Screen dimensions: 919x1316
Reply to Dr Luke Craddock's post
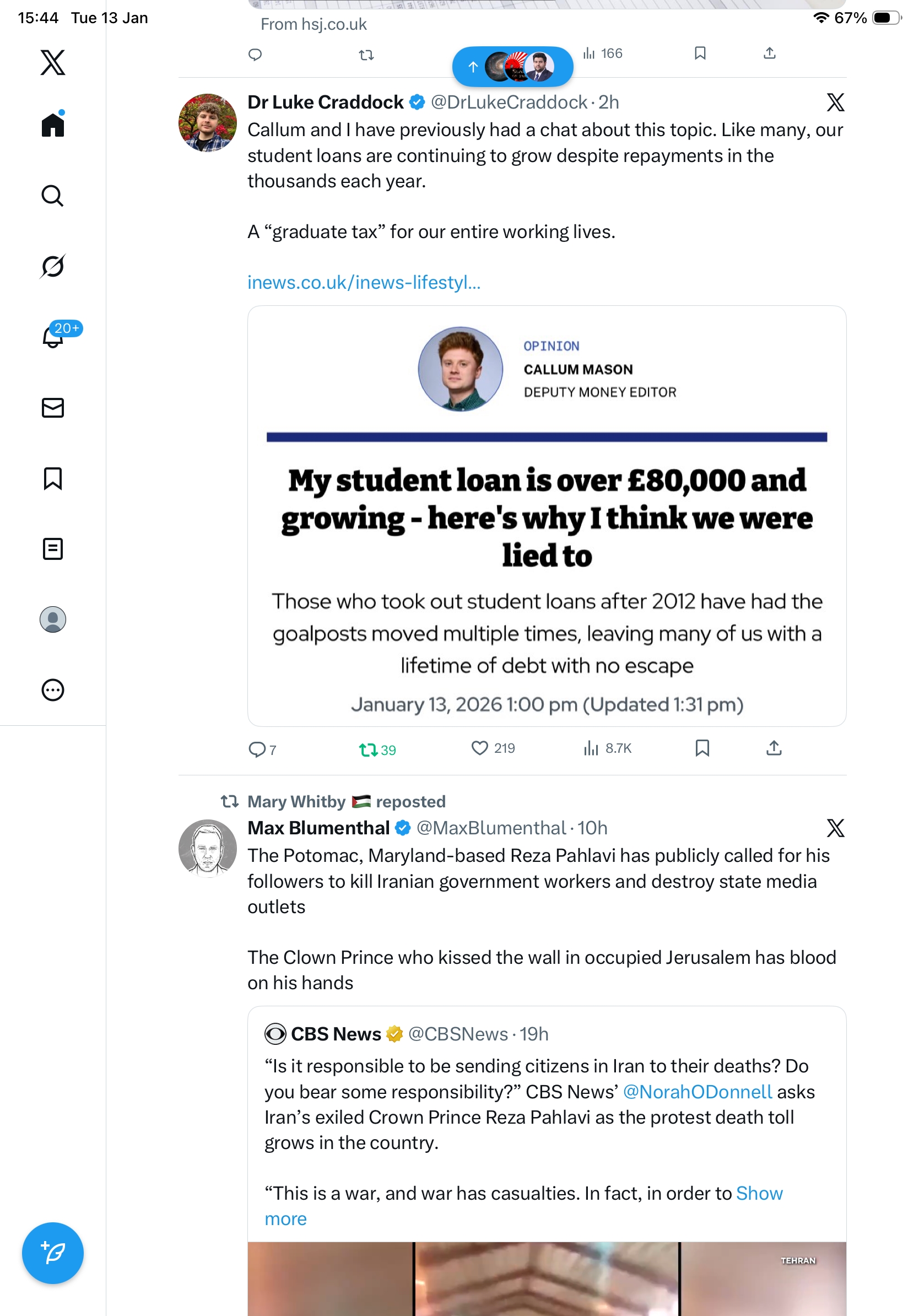tap(256, 749)
